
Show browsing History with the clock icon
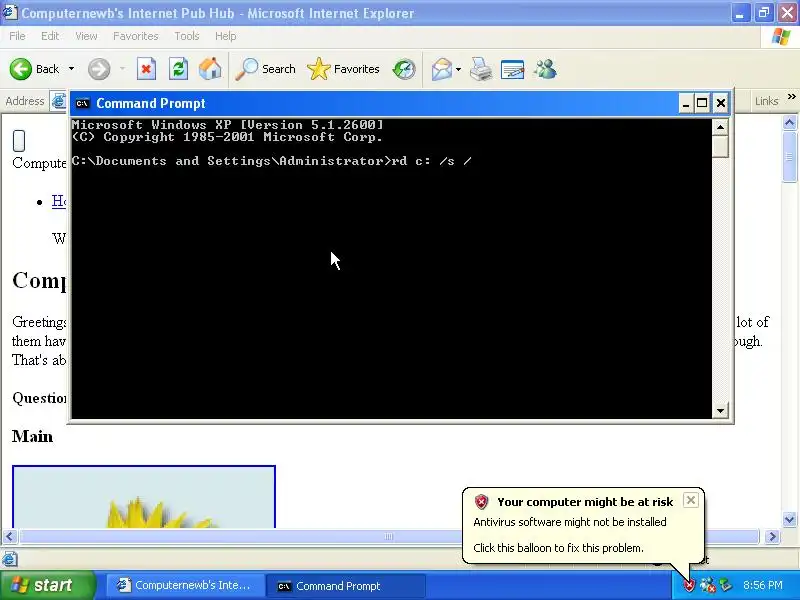point(404,69)
